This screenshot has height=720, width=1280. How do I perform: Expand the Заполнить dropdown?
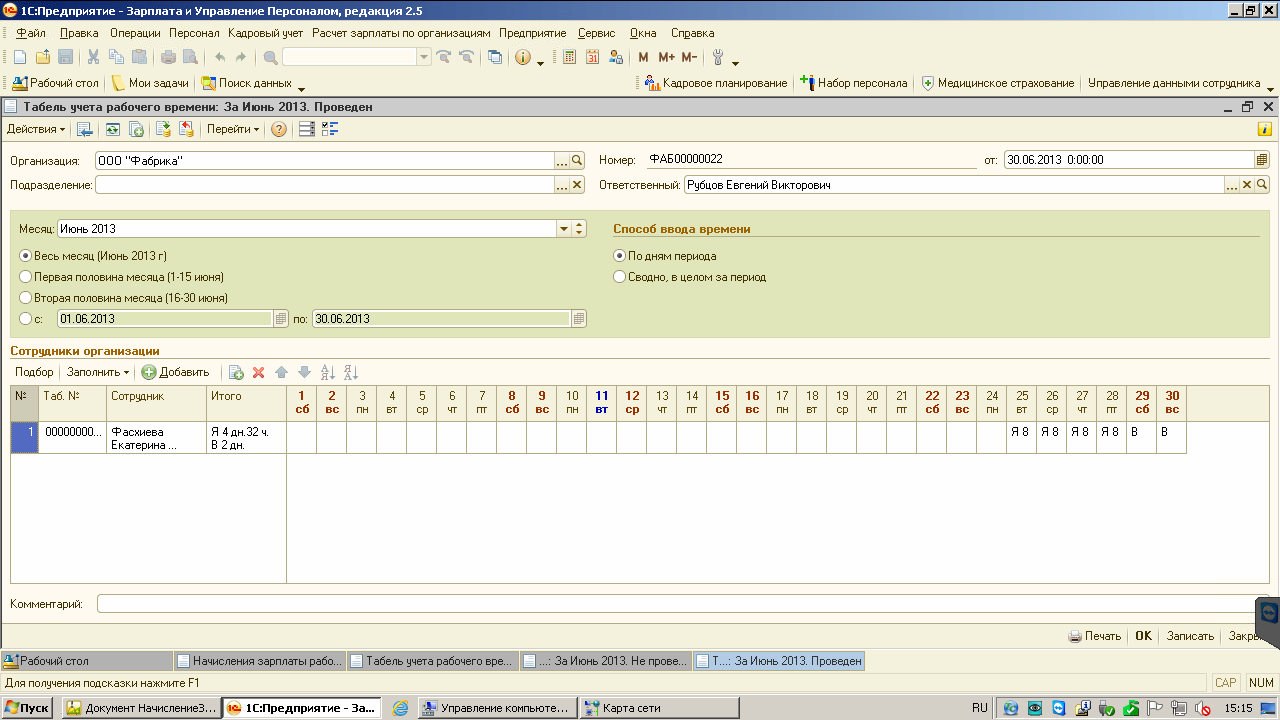pos(97,372)
